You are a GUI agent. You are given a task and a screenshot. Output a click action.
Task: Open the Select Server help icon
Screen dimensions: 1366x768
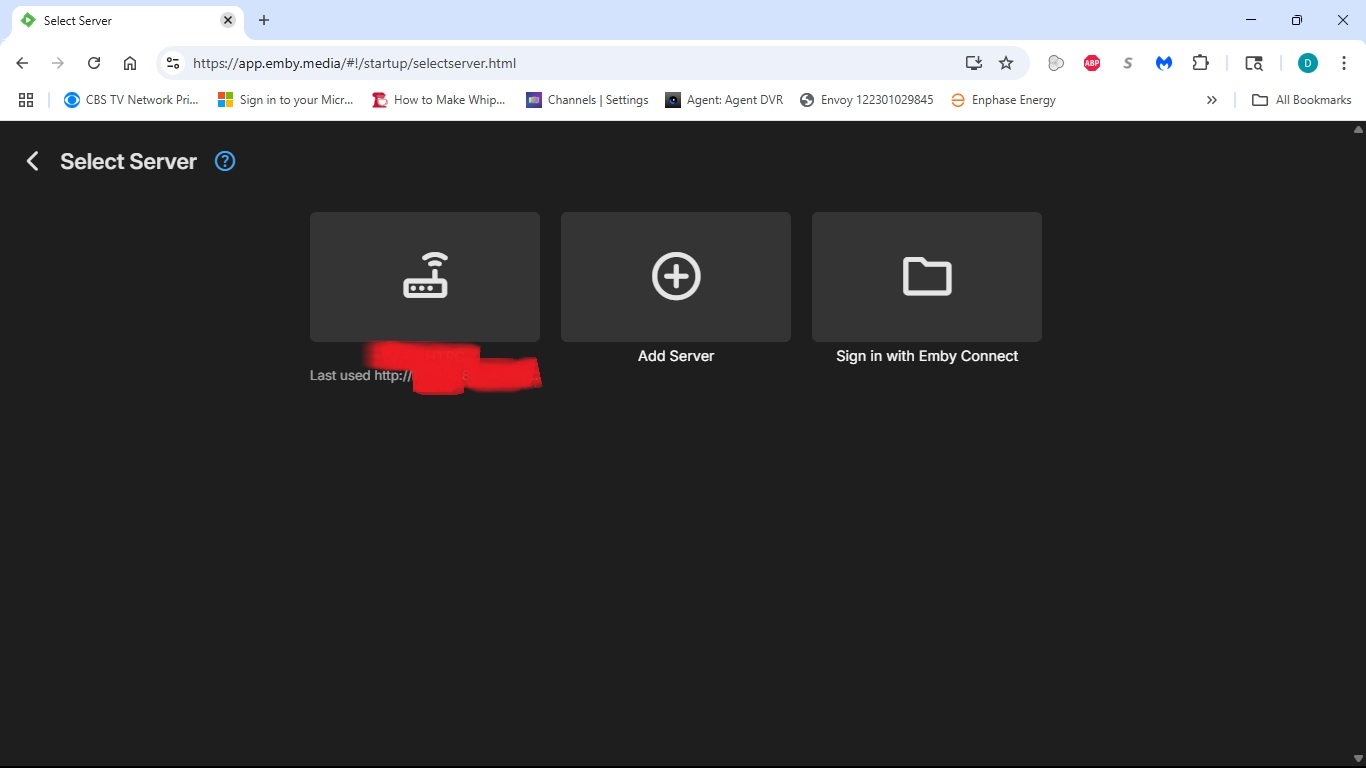tap(225, 161)
